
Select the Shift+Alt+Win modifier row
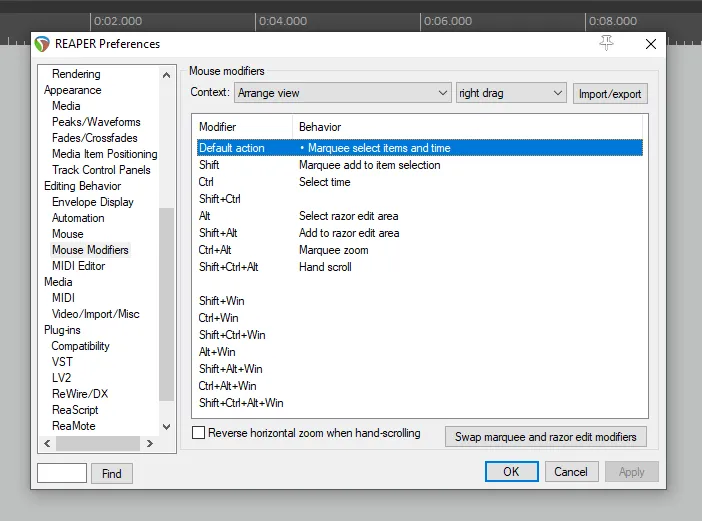420,369
